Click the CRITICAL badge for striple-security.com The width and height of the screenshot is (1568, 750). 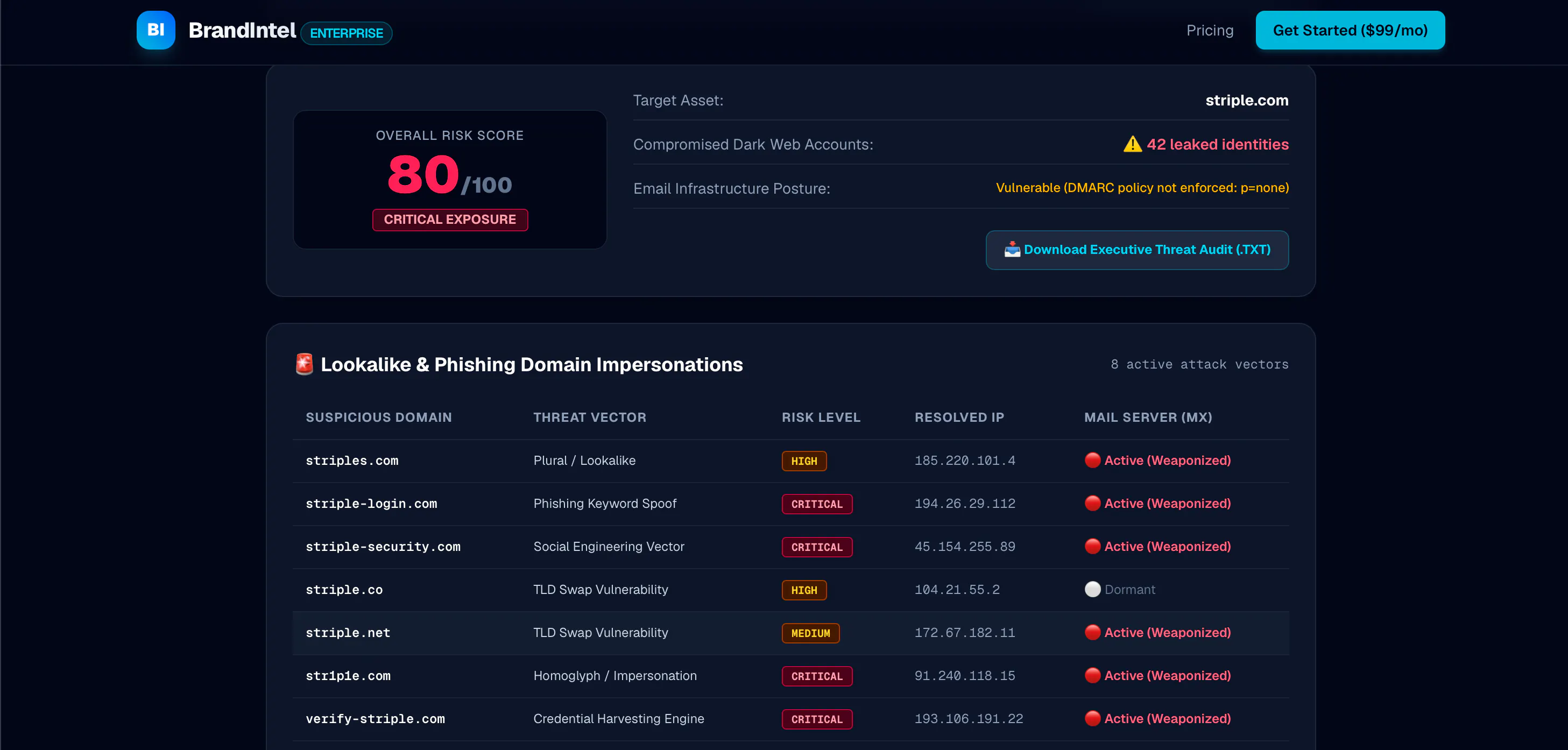pyautogui.click(x=817, y=547)
